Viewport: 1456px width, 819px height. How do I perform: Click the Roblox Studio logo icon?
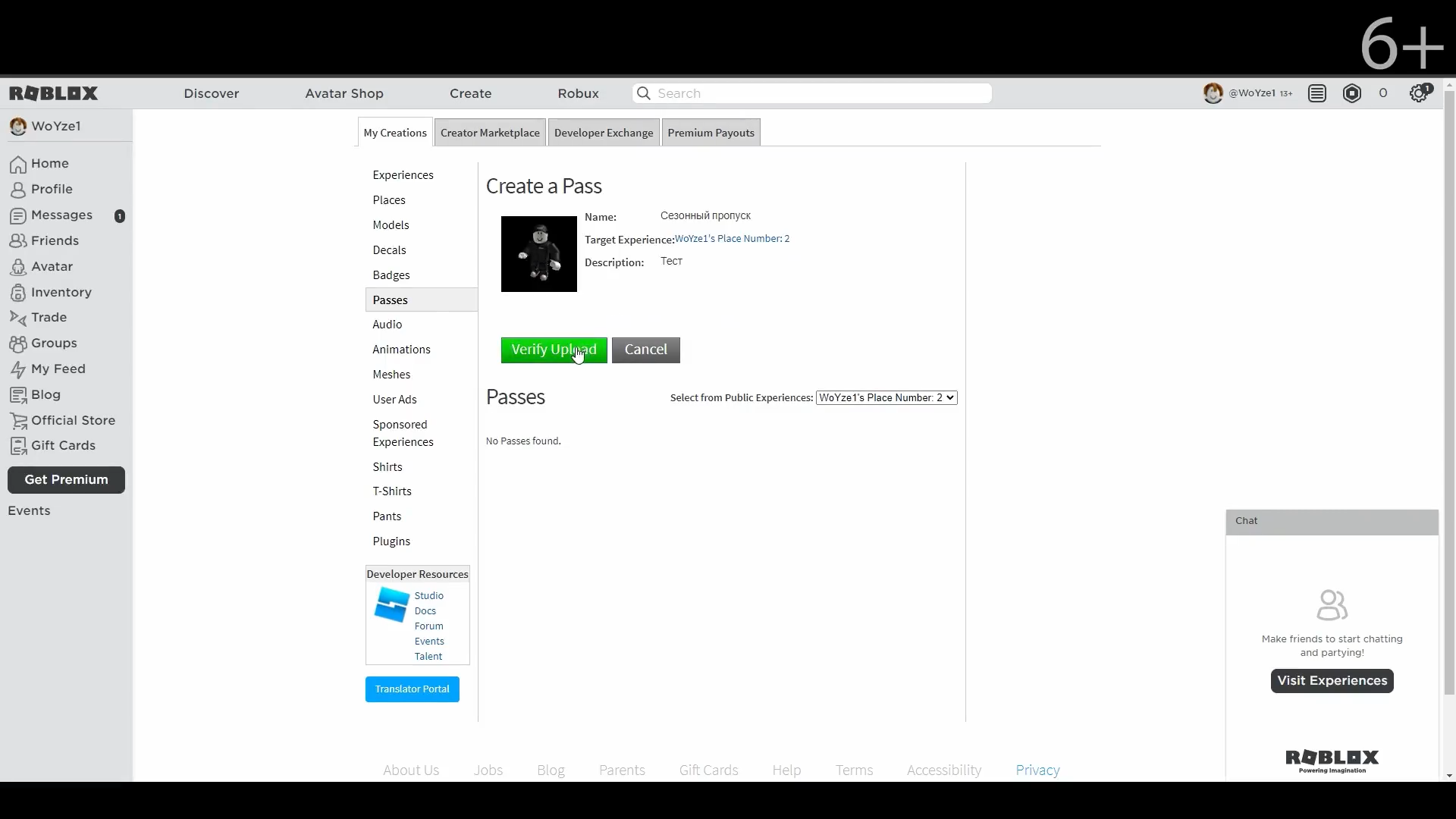pyautogui.click(x=391, y=604)
